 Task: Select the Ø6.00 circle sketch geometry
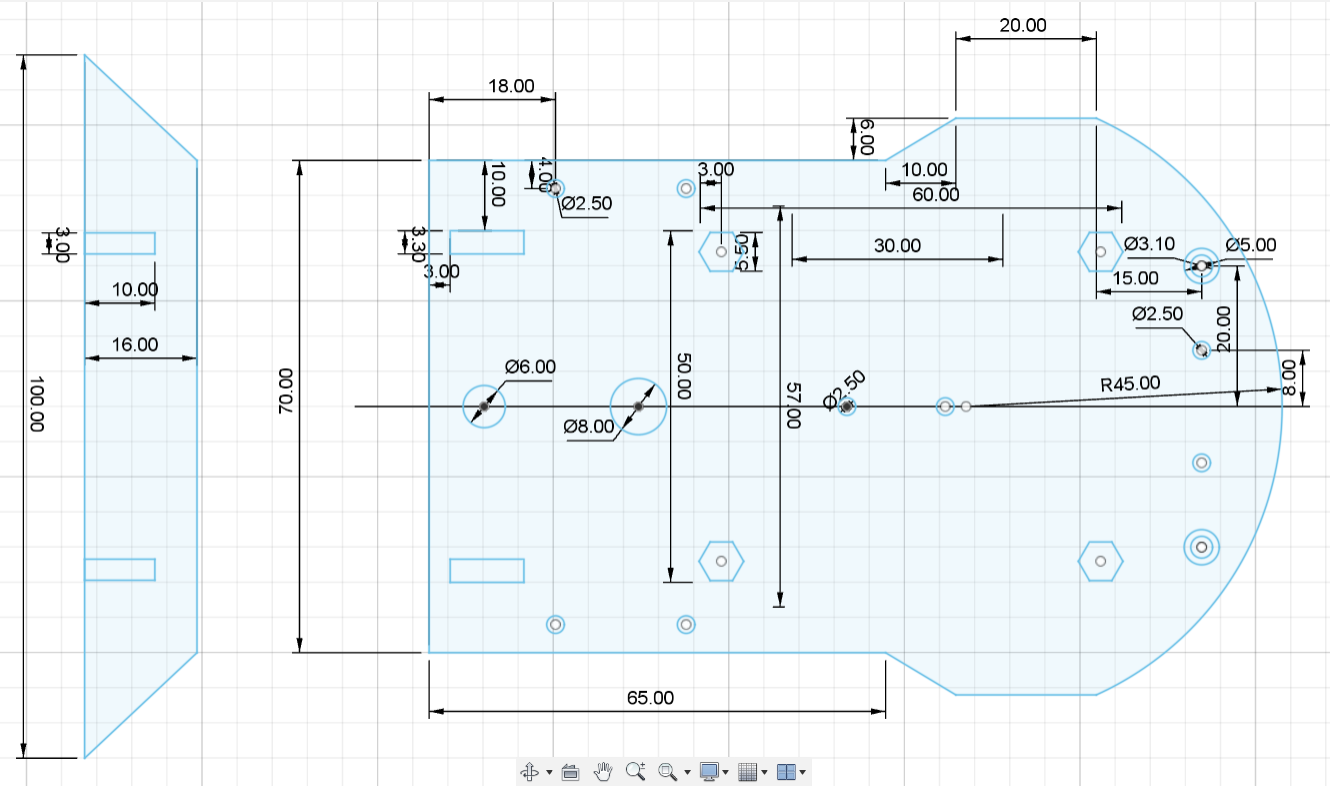[484, 406]
